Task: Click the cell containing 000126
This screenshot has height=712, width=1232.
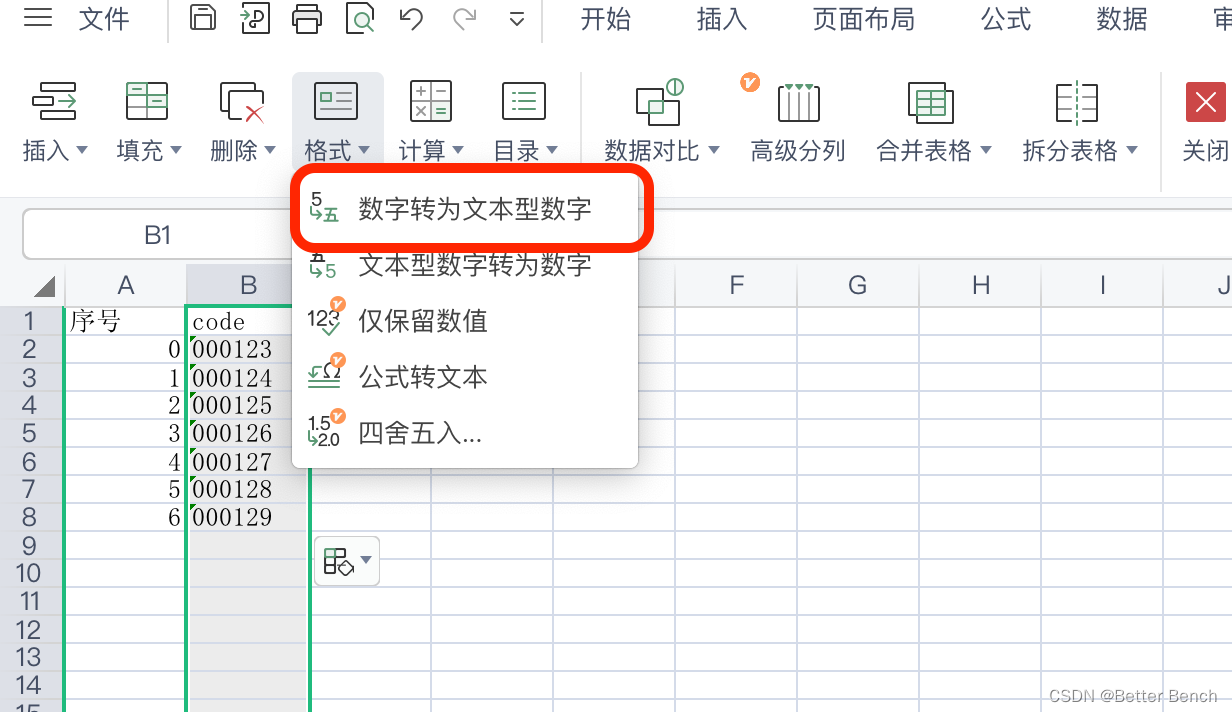Action: click(248, 433)
